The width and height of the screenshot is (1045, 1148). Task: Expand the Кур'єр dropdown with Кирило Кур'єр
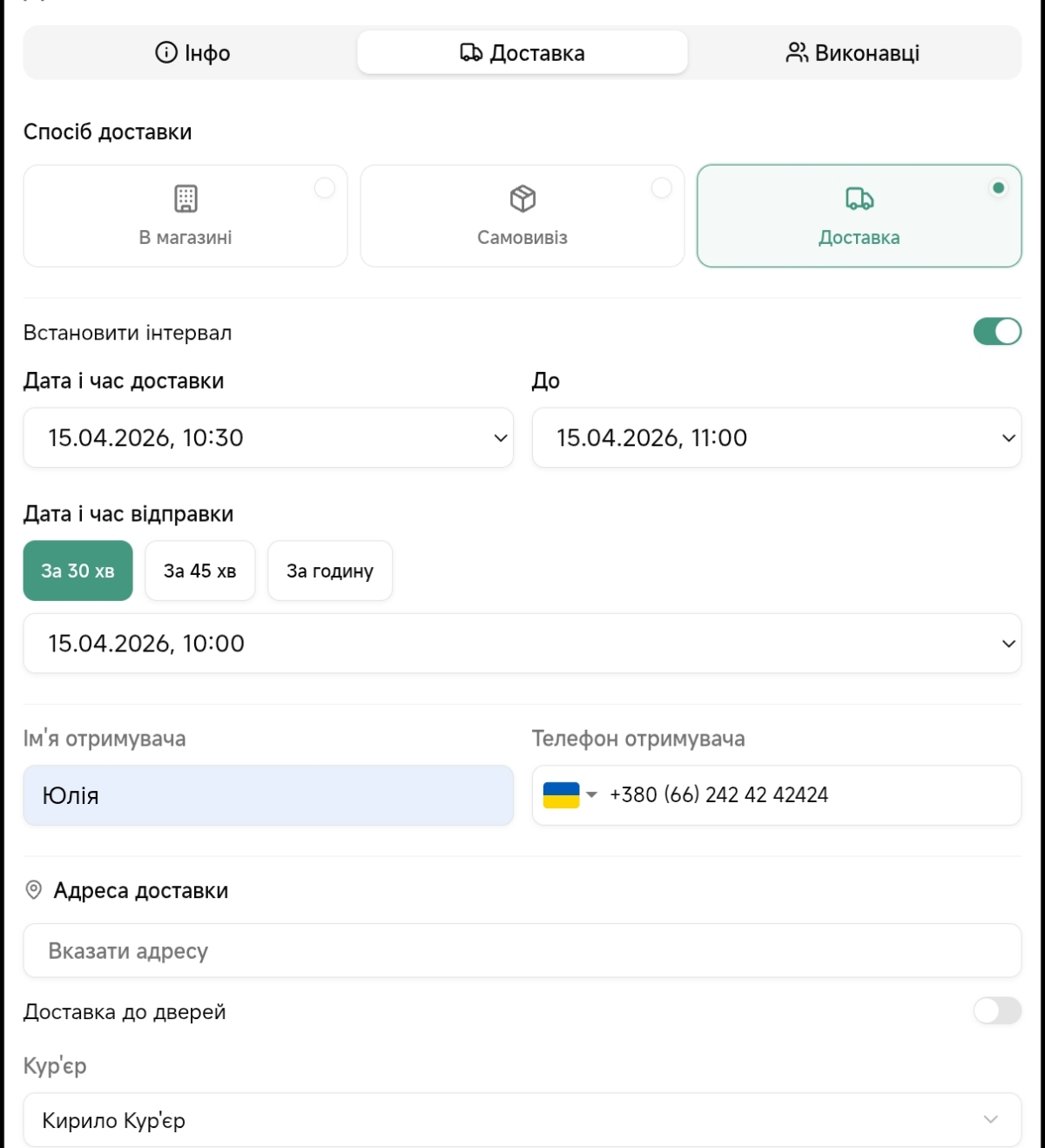pos(522,1120)
